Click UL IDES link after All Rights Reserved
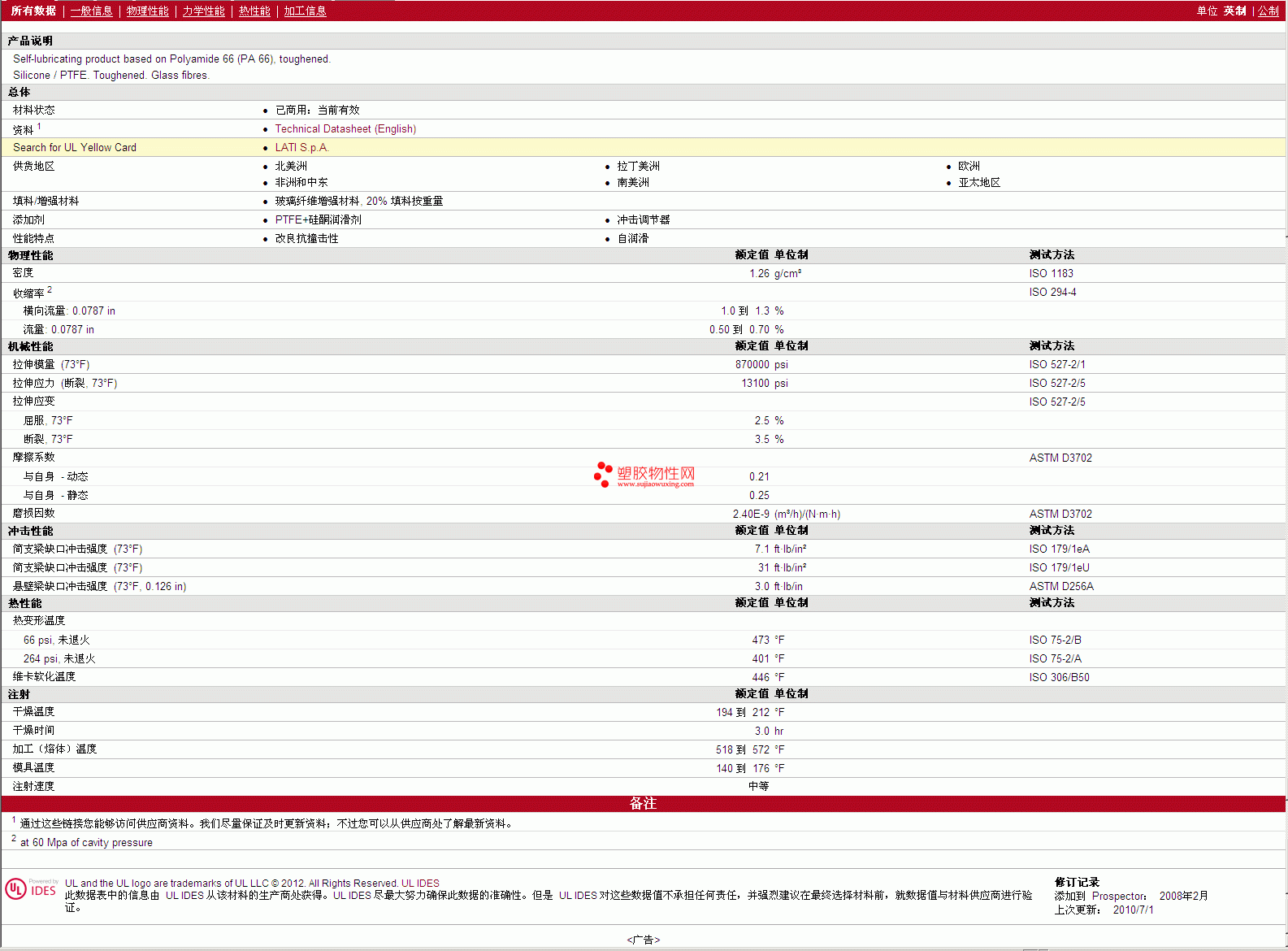This screenshot has width=1288, height=951. pyautogui.click(x=420, y=884)
